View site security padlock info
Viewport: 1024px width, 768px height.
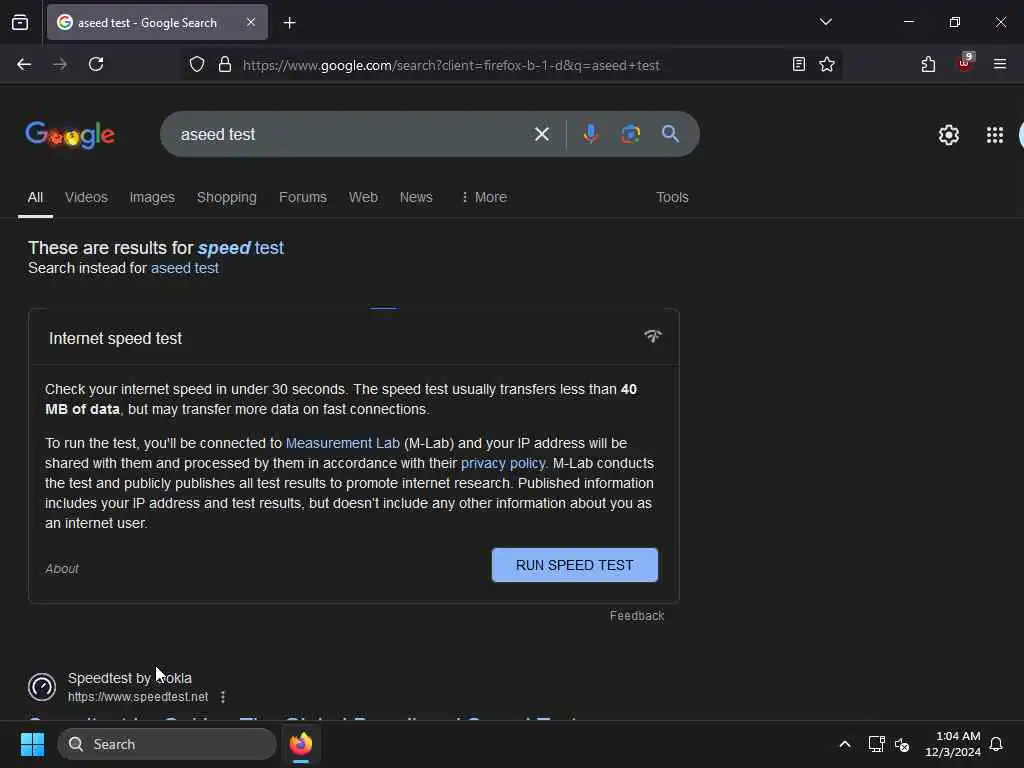[x=225, y=64]
